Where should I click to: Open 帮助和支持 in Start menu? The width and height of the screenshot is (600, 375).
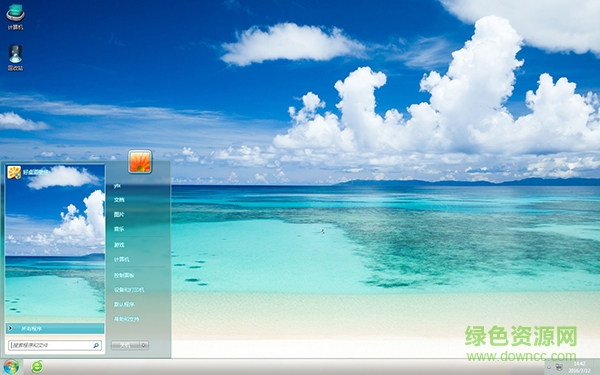[x=126, y=319]
